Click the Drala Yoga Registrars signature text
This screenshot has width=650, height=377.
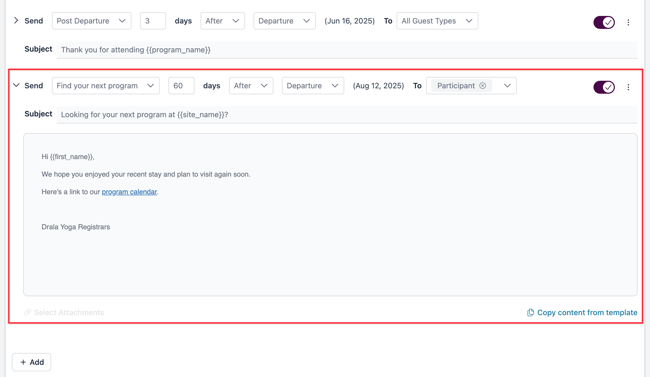point(76,227)
